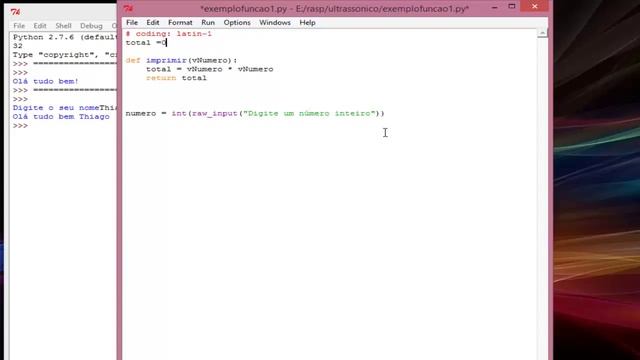This screenshot has height=360, width=640.
Task: Open Edit menu in the Python Shell window
Action: [x=40, y=26]
